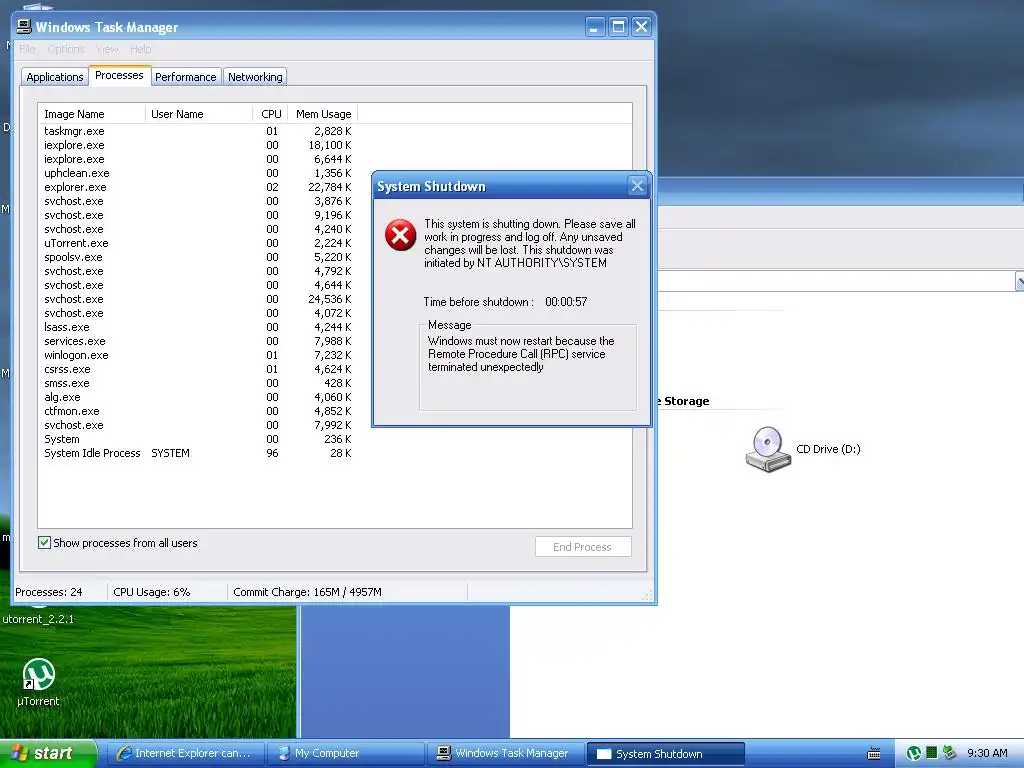Select the svchost.exe row using 24,536 K
The image size is (1024, 768).
pyautogui.click(x=197, y=299)
